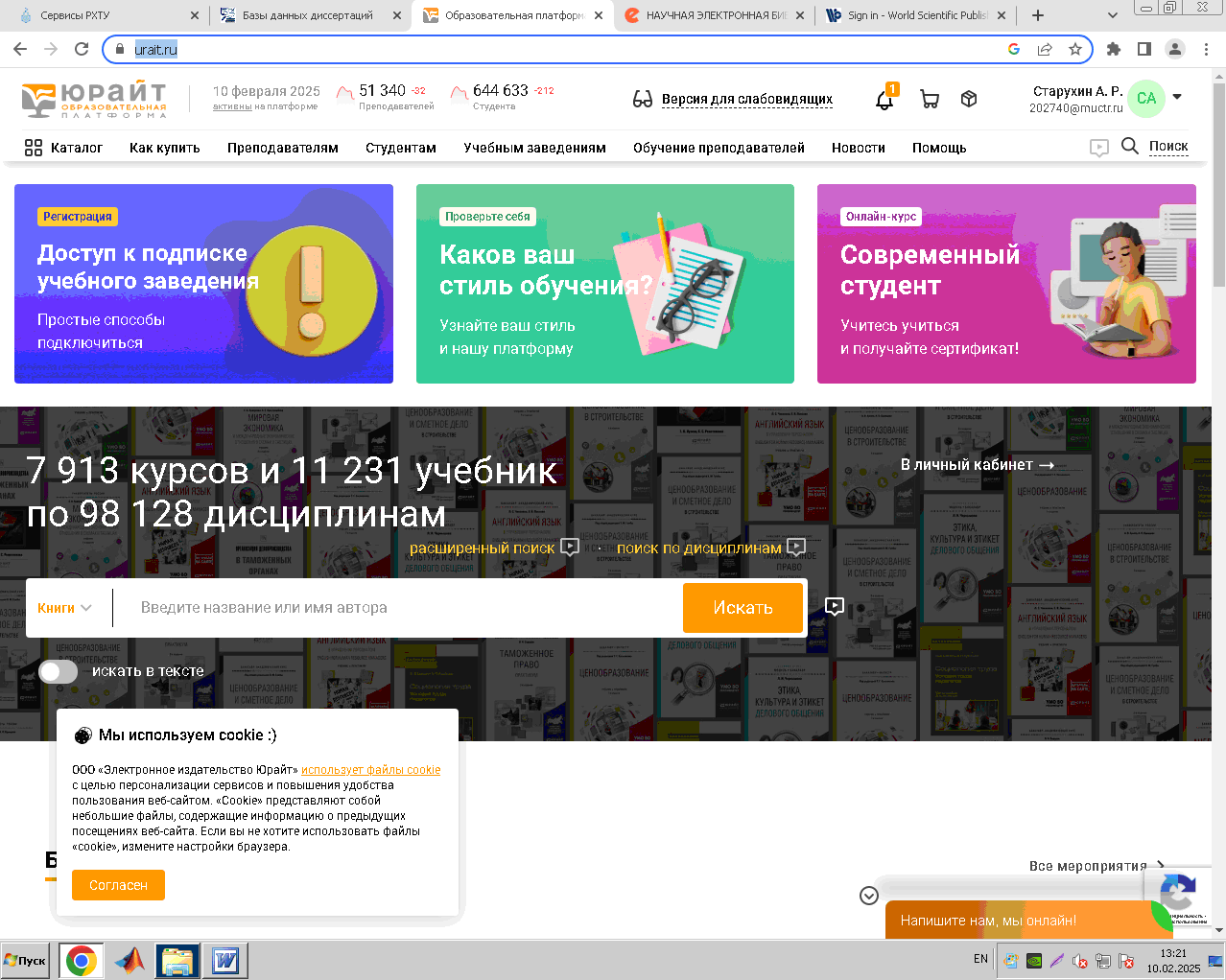Expand the Книги search type dropdown
1226x980 pixels.
coord(64,608)
